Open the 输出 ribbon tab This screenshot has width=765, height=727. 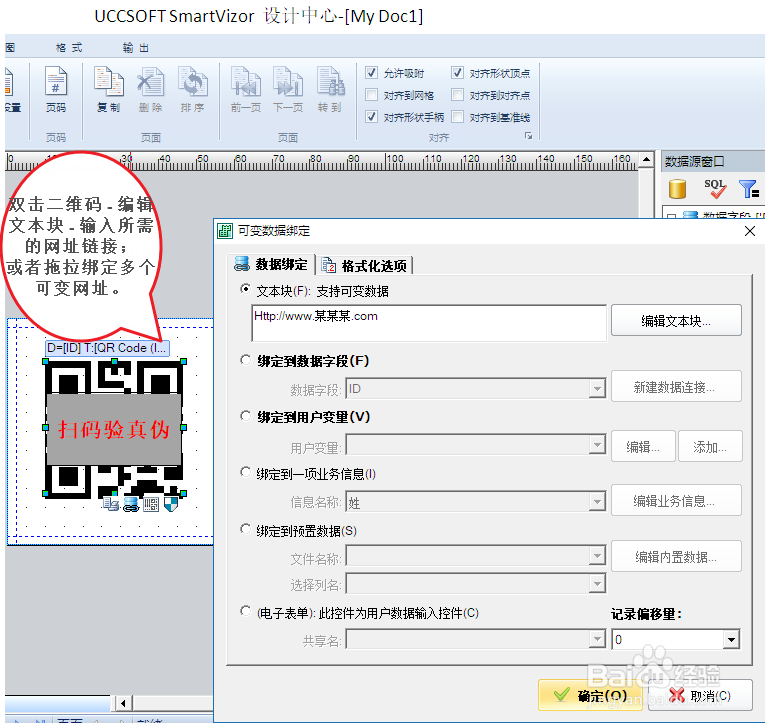[136, 48]
